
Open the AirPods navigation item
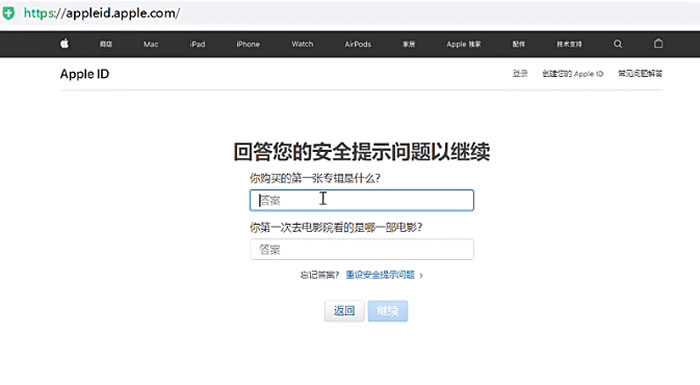coord(358,44)
